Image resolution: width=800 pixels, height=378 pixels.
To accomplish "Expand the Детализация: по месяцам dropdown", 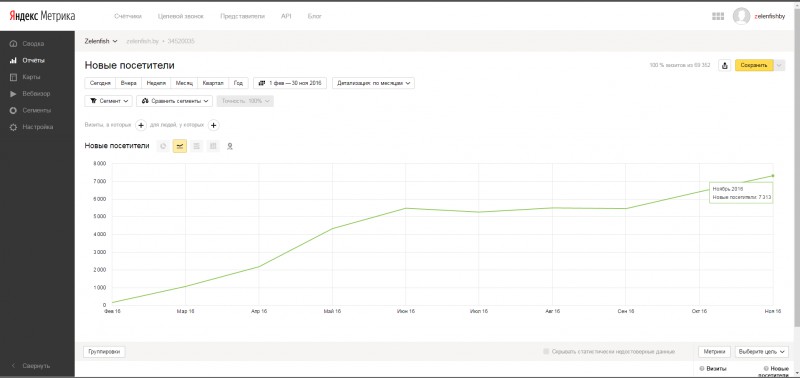I will 373,83.
